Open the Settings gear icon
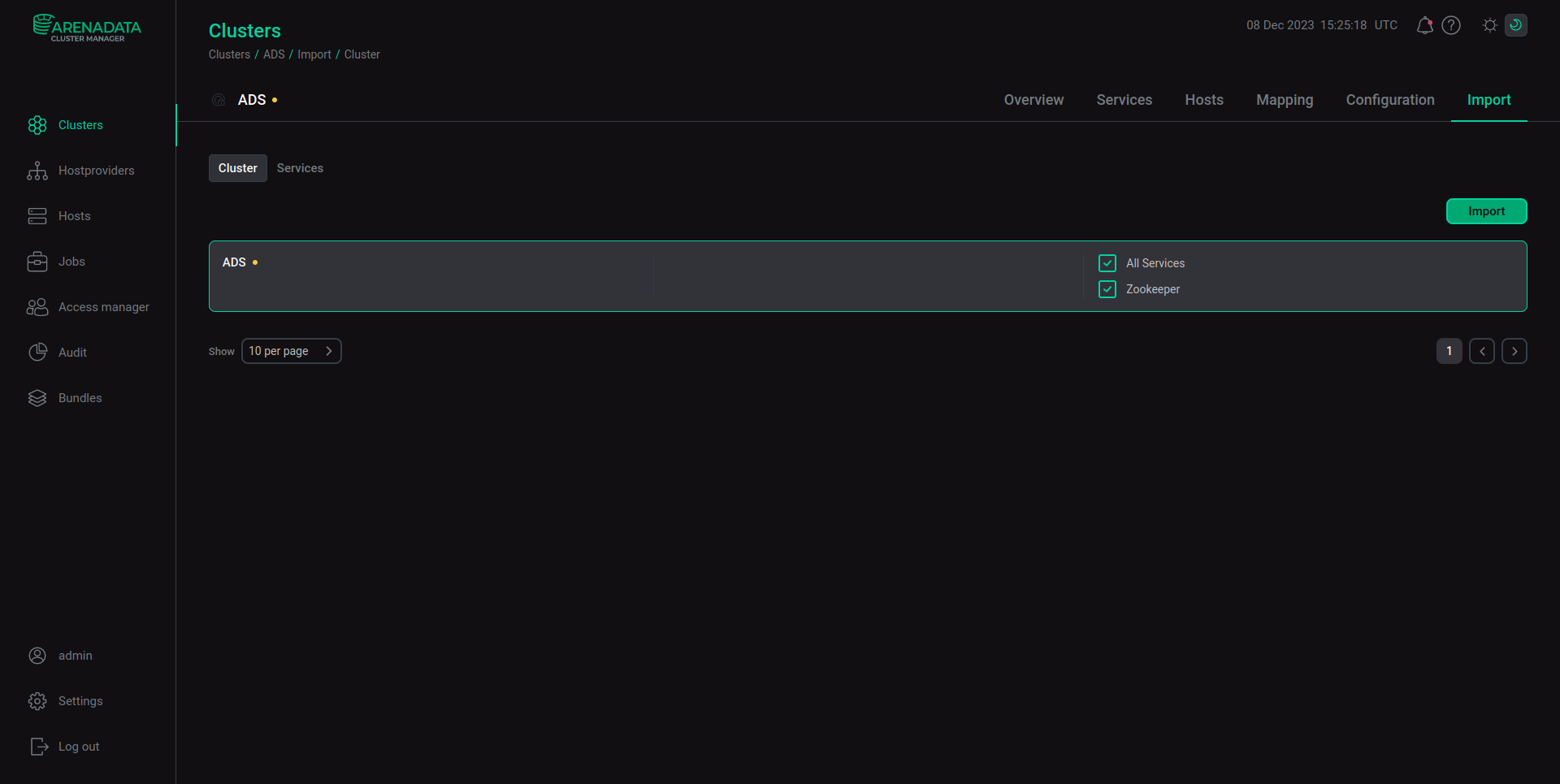Image resolution: width=1560 pixels, height=784 pixels. (37, 701)
